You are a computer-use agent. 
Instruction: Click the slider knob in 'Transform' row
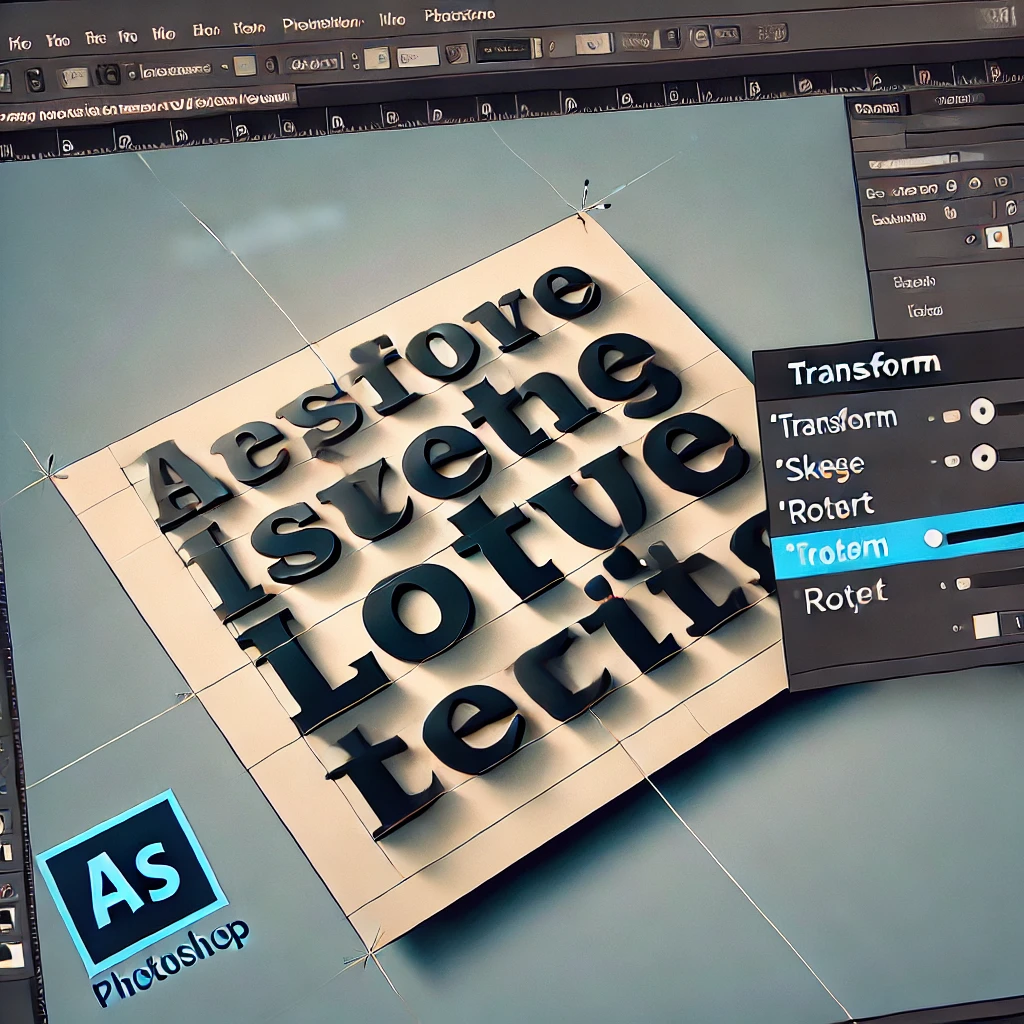pos(982,411)
